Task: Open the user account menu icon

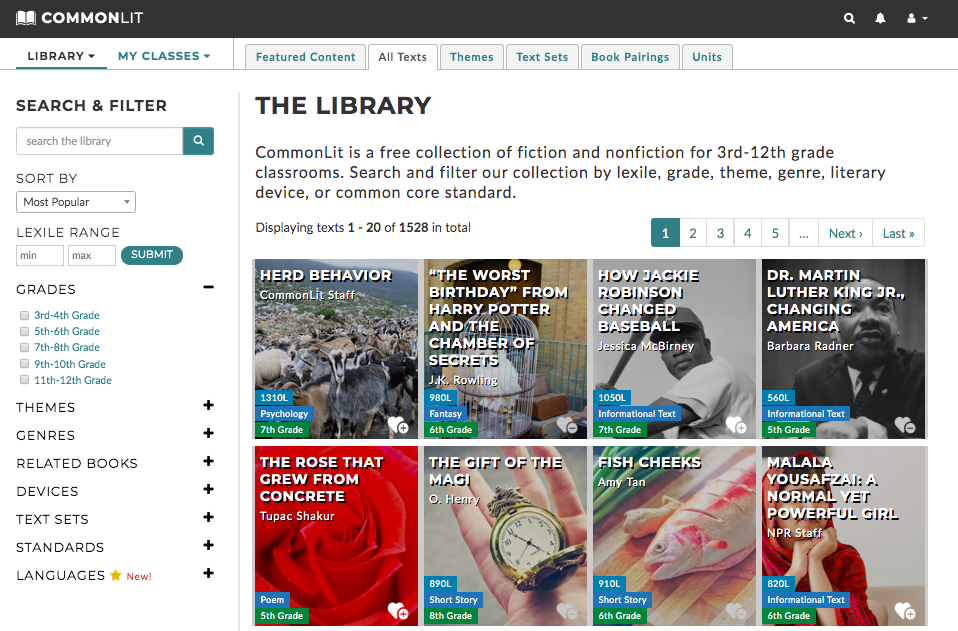Action: 916,18
